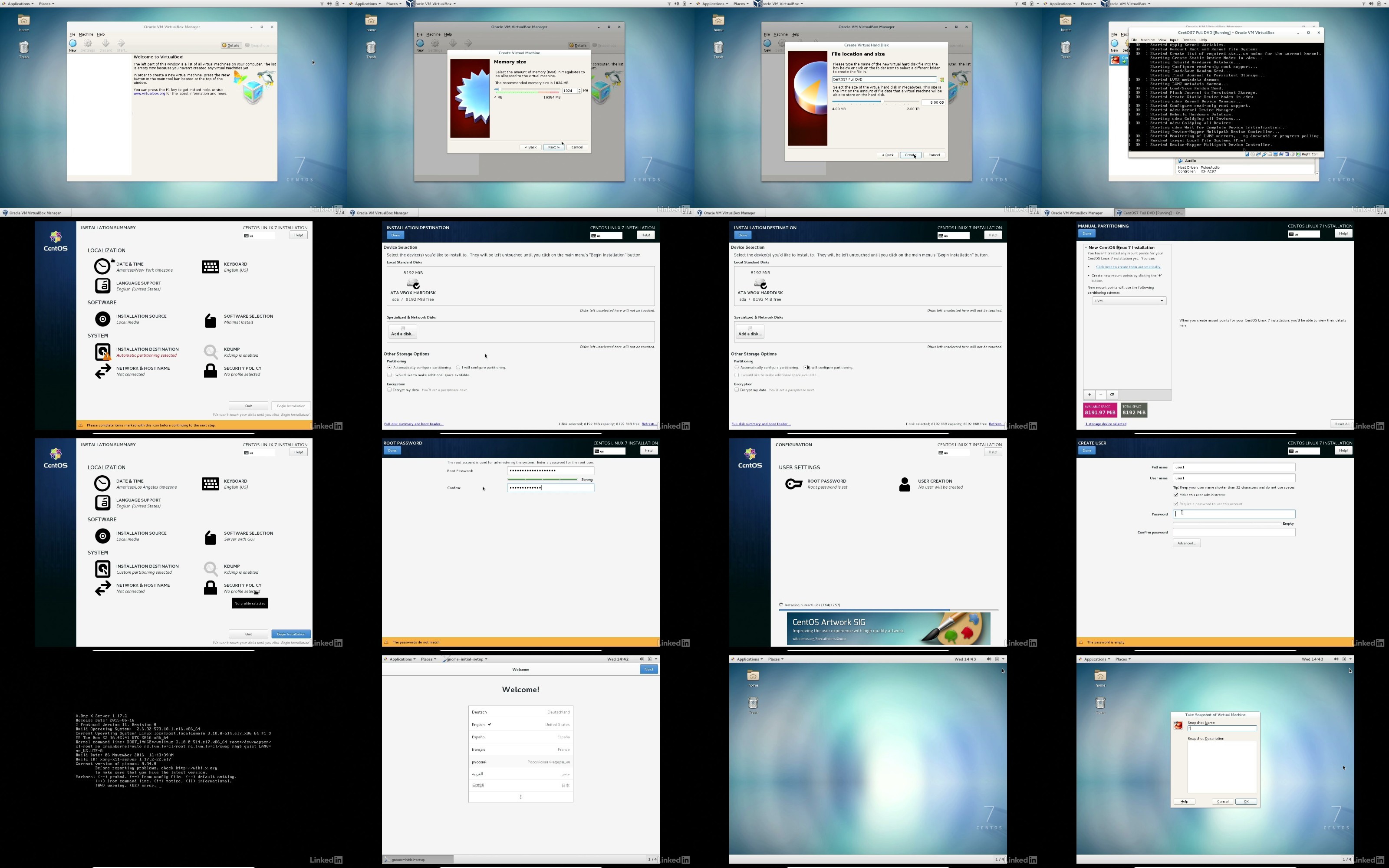Click the volume icon in the gnome-initial-setup top bar

pos(642,659)
